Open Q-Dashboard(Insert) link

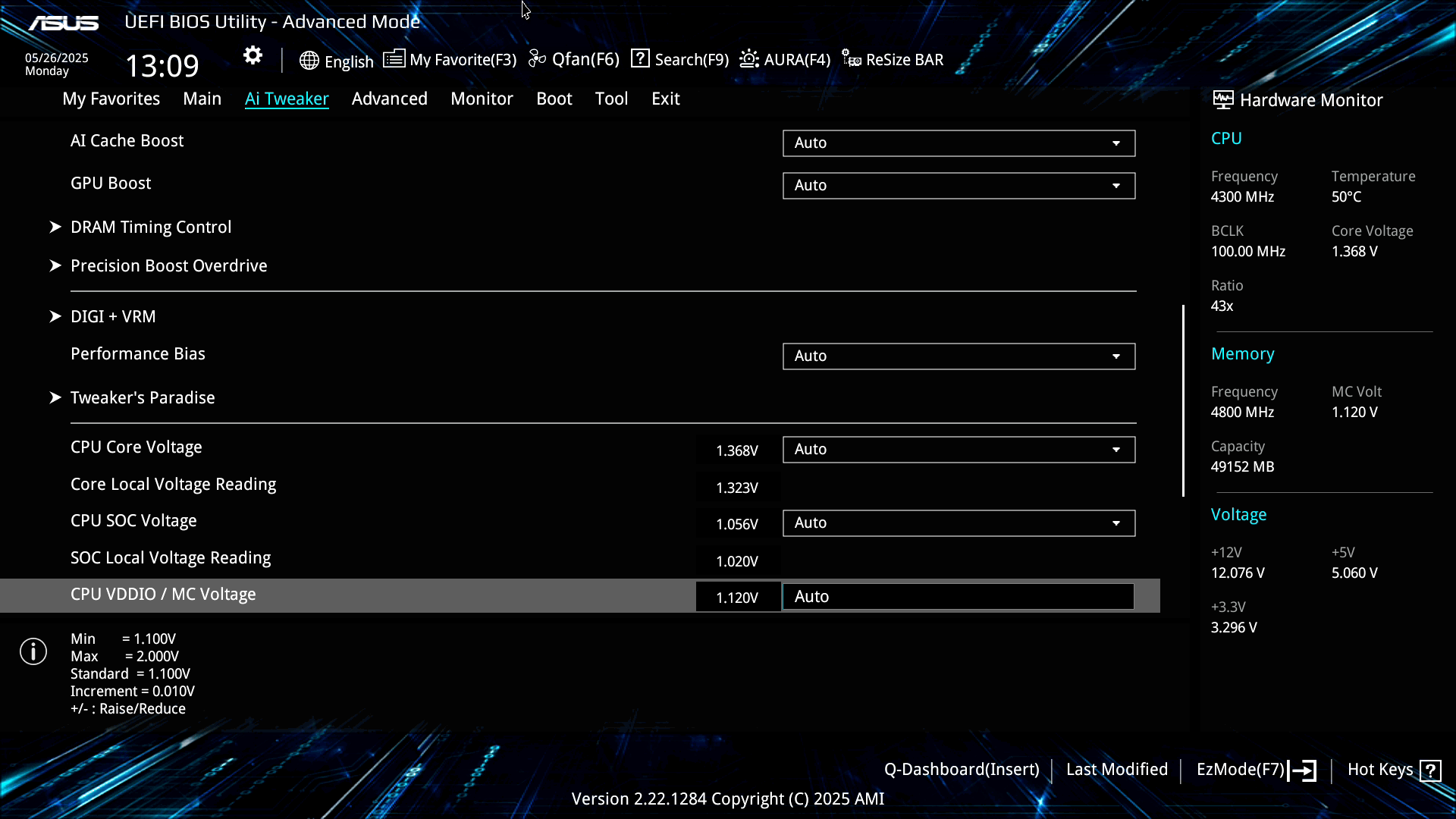[x=961, y=770]
